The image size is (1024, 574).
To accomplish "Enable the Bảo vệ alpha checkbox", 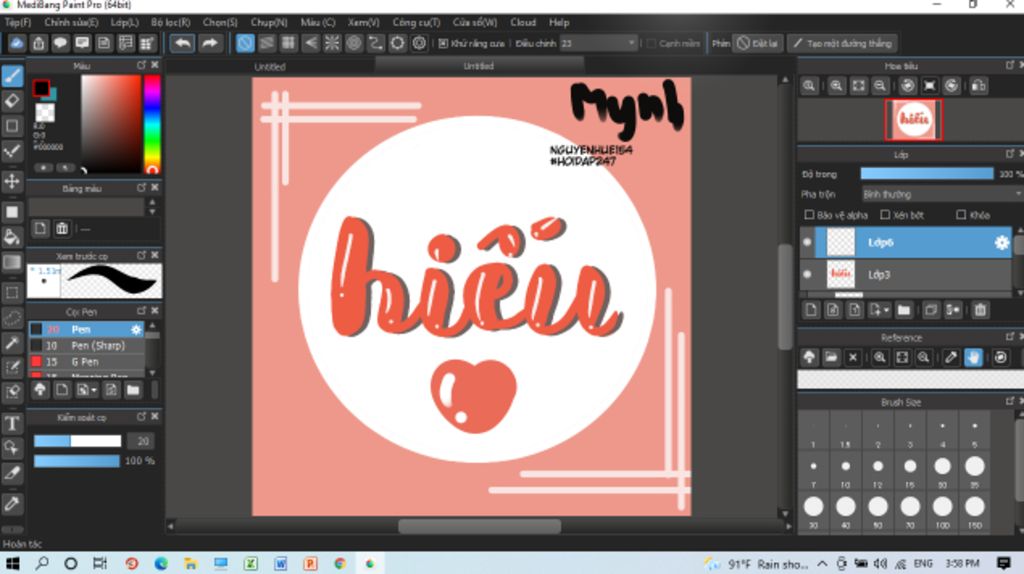I will coord(809,215).
